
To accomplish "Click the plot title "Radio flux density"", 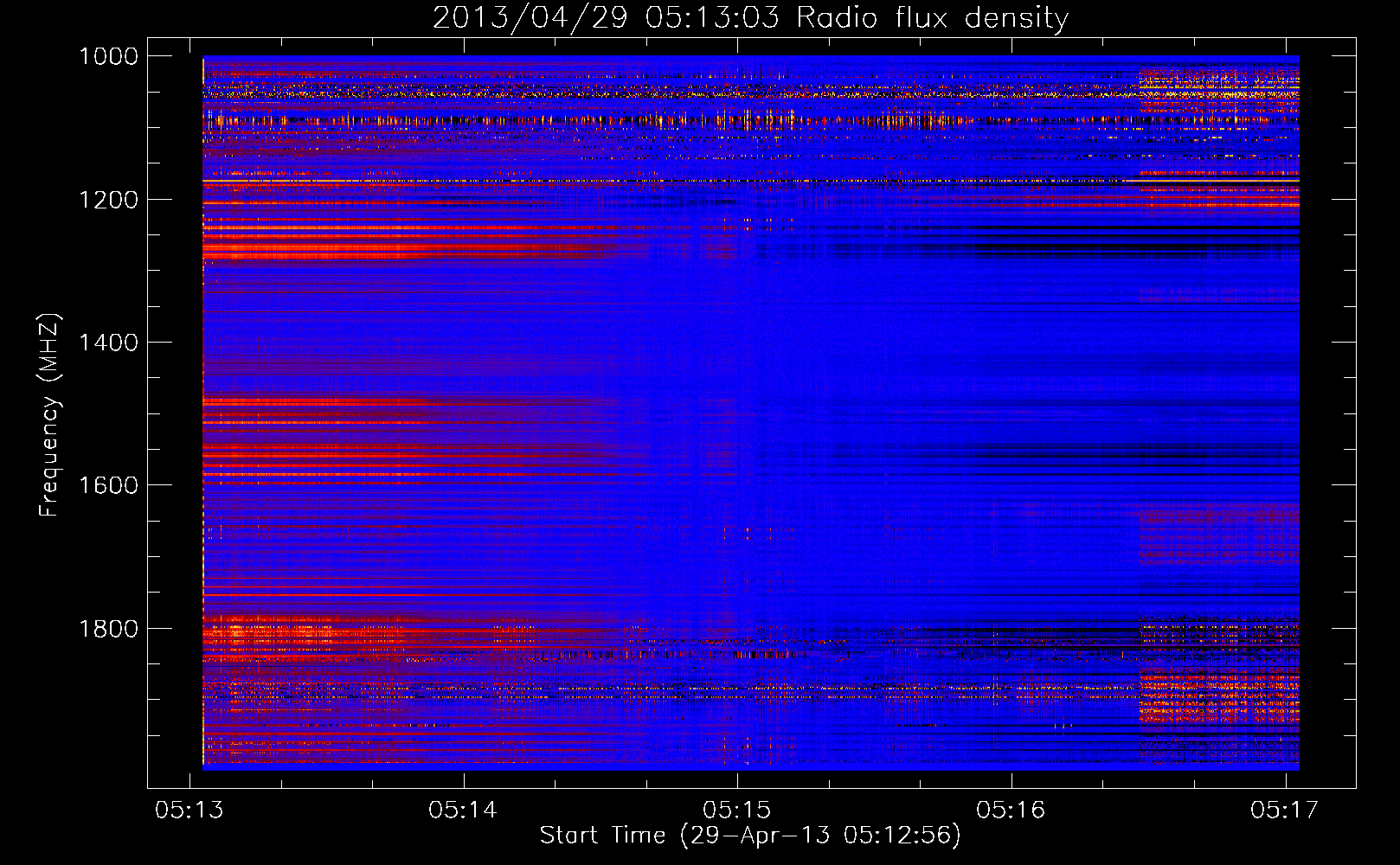I will pos(932,17).
